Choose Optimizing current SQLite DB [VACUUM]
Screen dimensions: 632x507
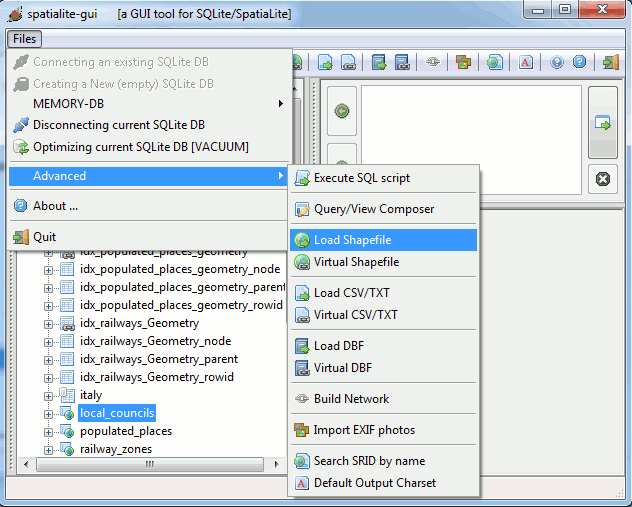coord(149,147)
